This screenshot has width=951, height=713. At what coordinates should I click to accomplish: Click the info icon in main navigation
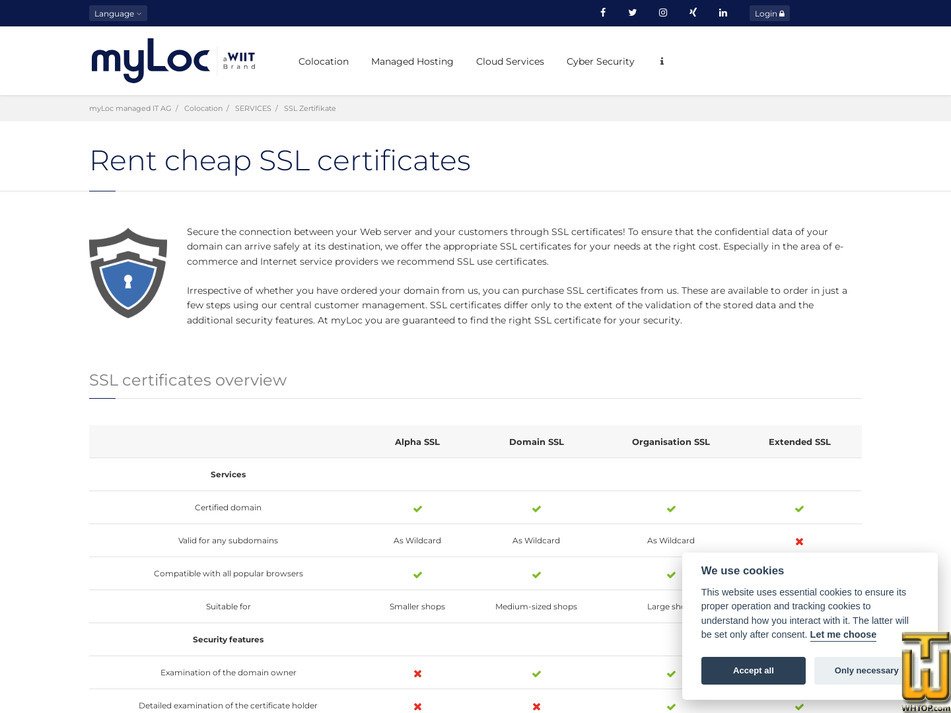click(x=662, y=61)
